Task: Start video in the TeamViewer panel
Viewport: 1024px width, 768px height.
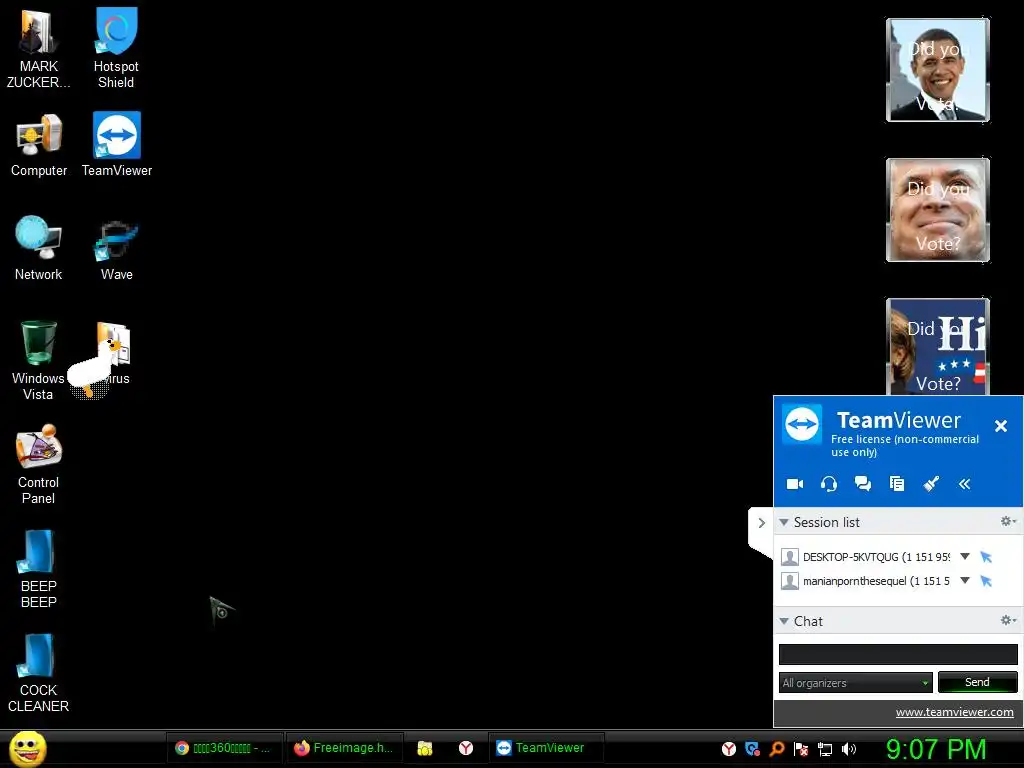Action: coord(795,484)
